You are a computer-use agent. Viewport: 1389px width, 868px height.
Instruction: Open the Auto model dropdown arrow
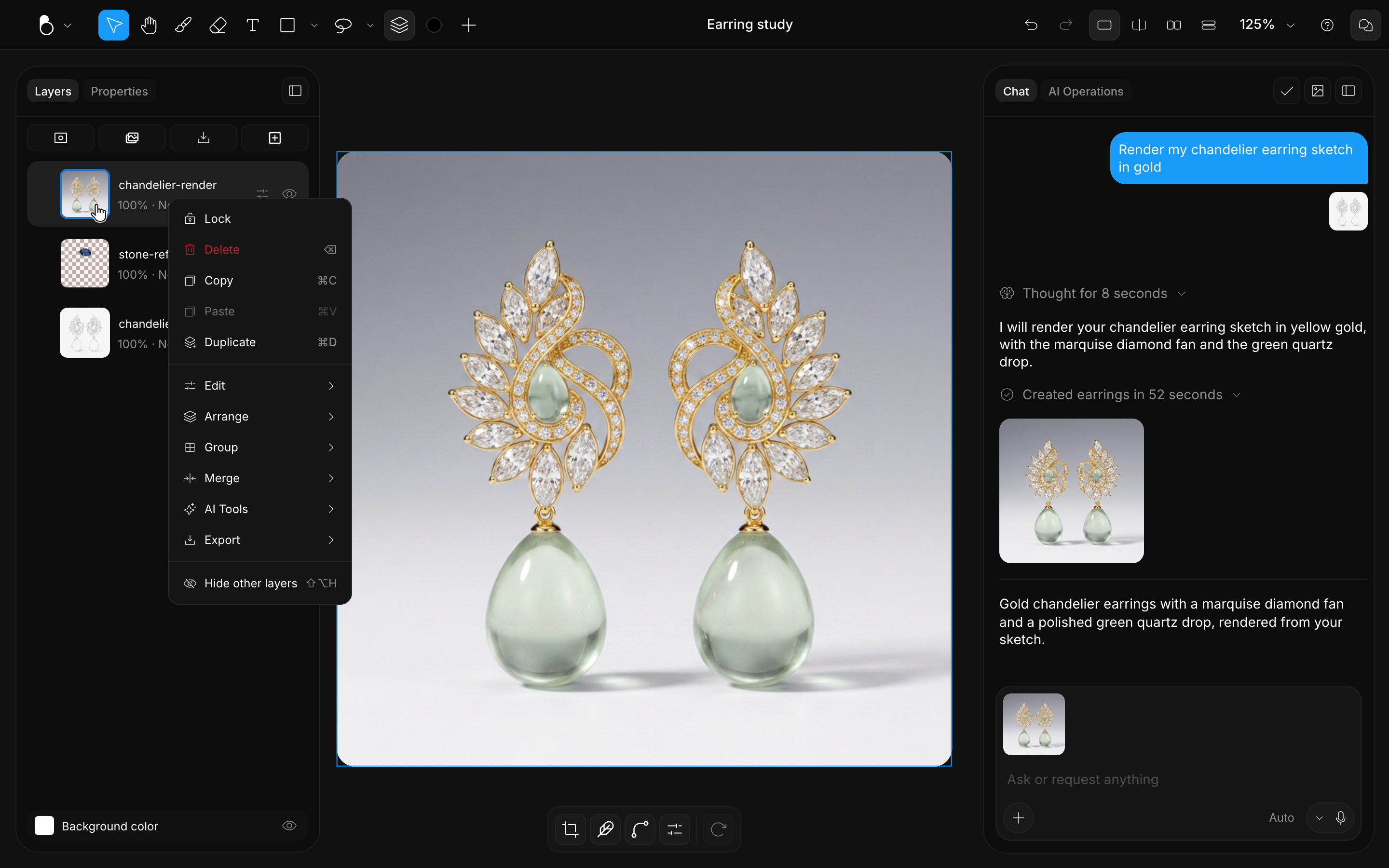[x=1320, y=818]
